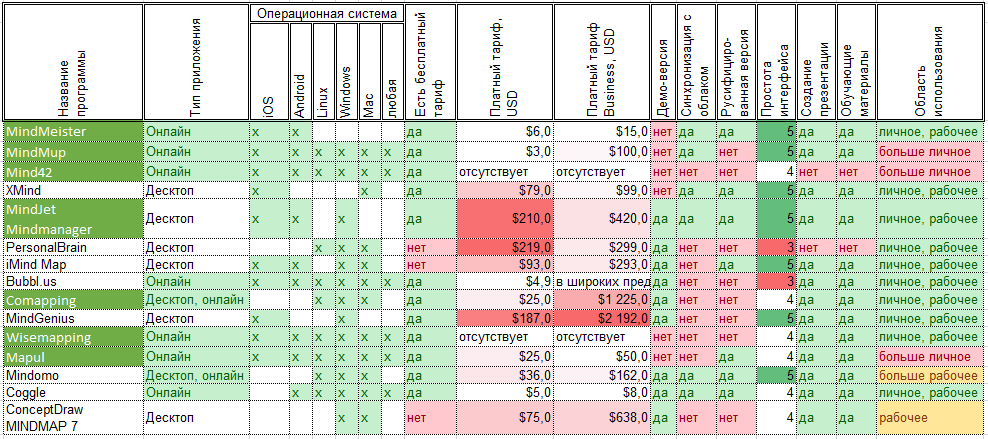Select the $638,0 Business price cell
988x439 pixels.
[x=601, y=418]
